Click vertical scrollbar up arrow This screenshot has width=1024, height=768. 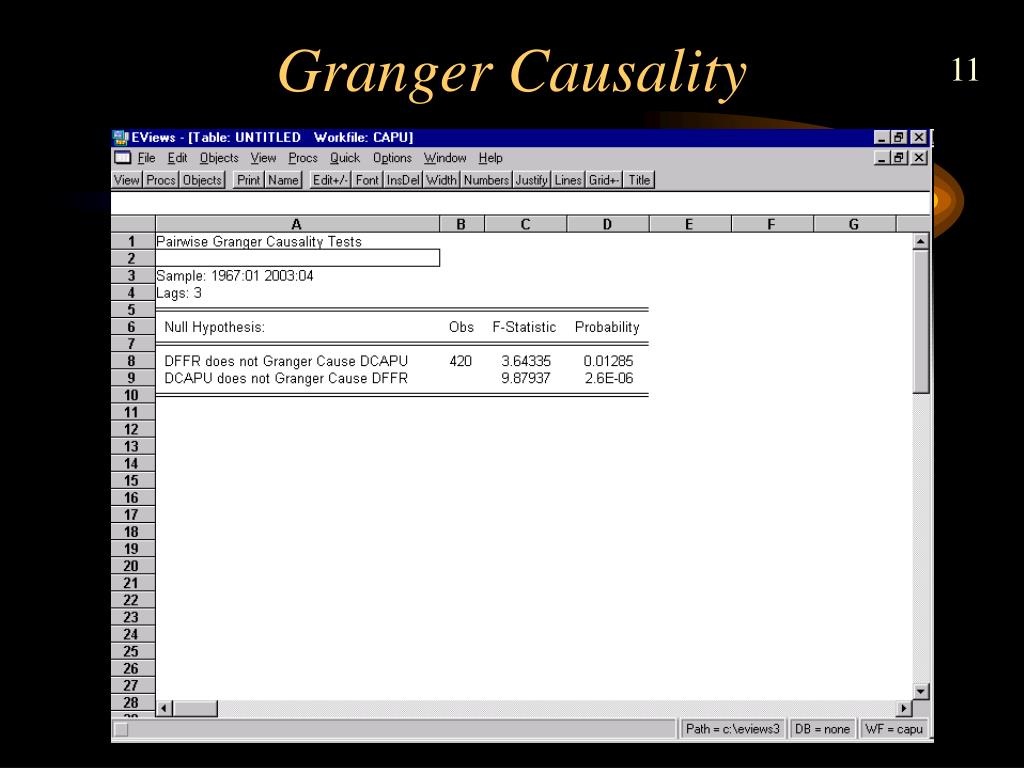(921, 241)
